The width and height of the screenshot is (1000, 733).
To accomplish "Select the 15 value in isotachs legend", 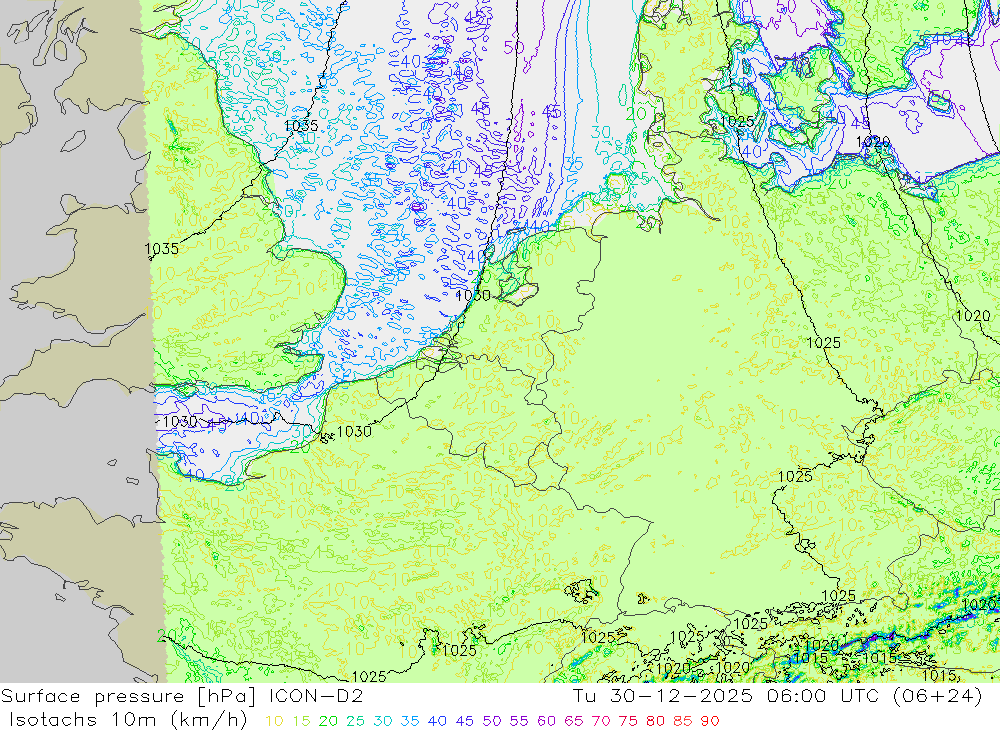I will (302, 722).
